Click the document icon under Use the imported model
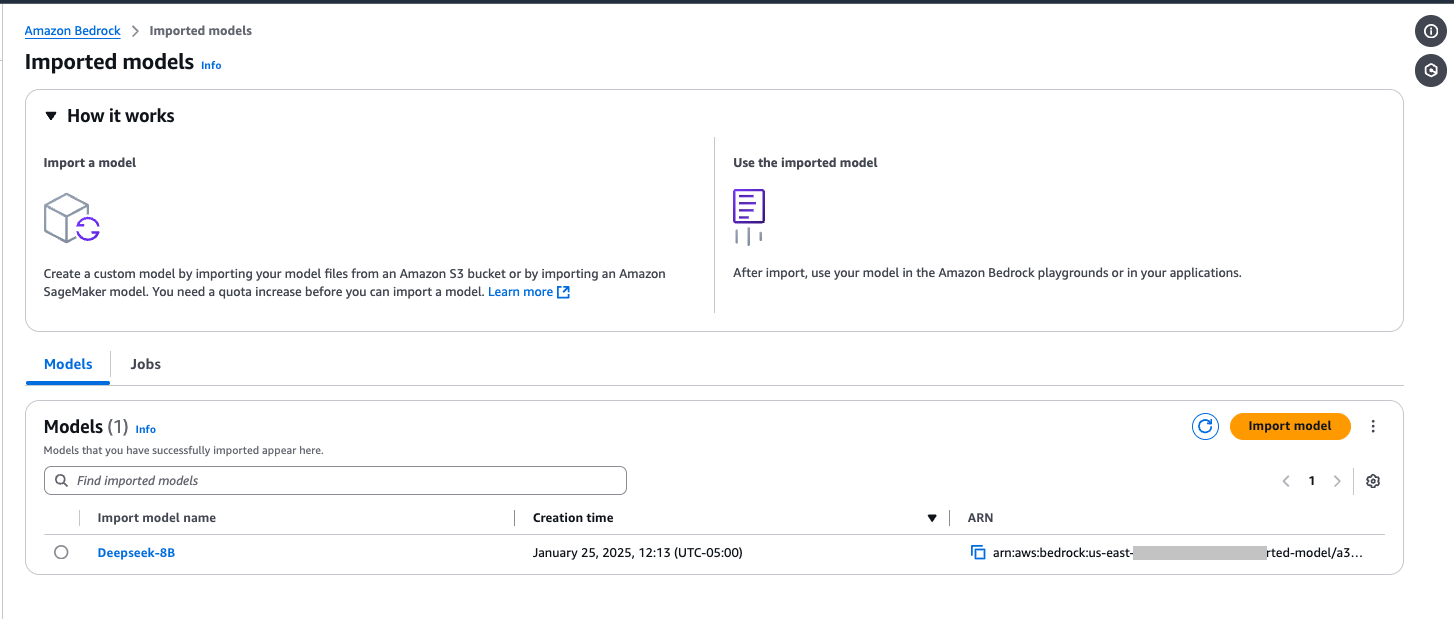 (748, 217)
